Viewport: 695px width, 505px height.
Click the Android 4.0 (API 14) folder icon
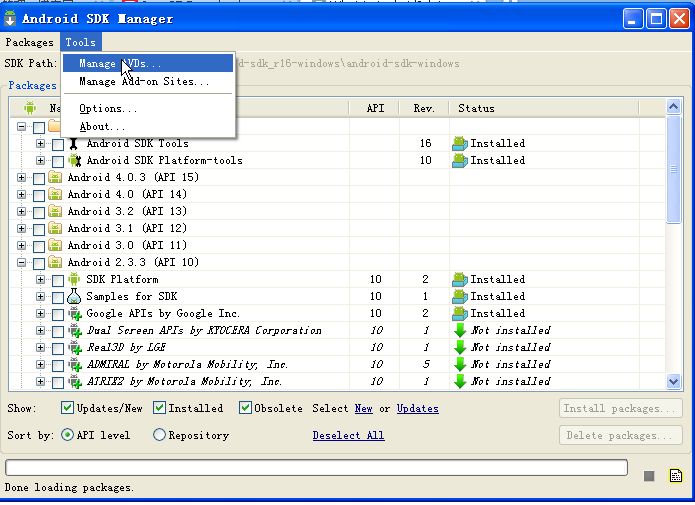coord(55,194)
